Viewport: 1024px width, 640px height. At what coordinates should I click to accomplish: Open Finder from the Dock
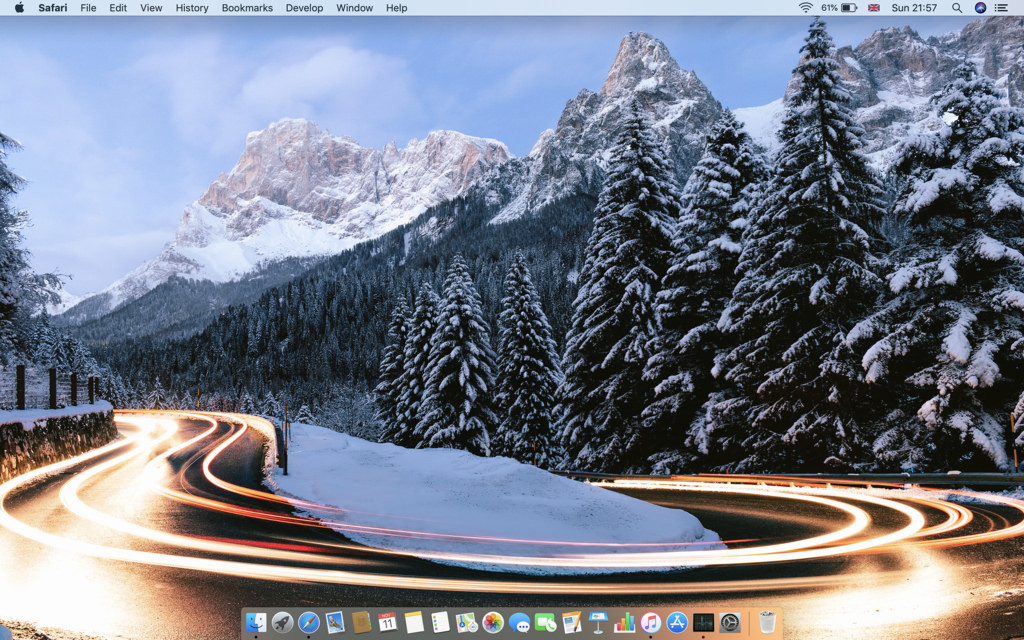(256, 622)
